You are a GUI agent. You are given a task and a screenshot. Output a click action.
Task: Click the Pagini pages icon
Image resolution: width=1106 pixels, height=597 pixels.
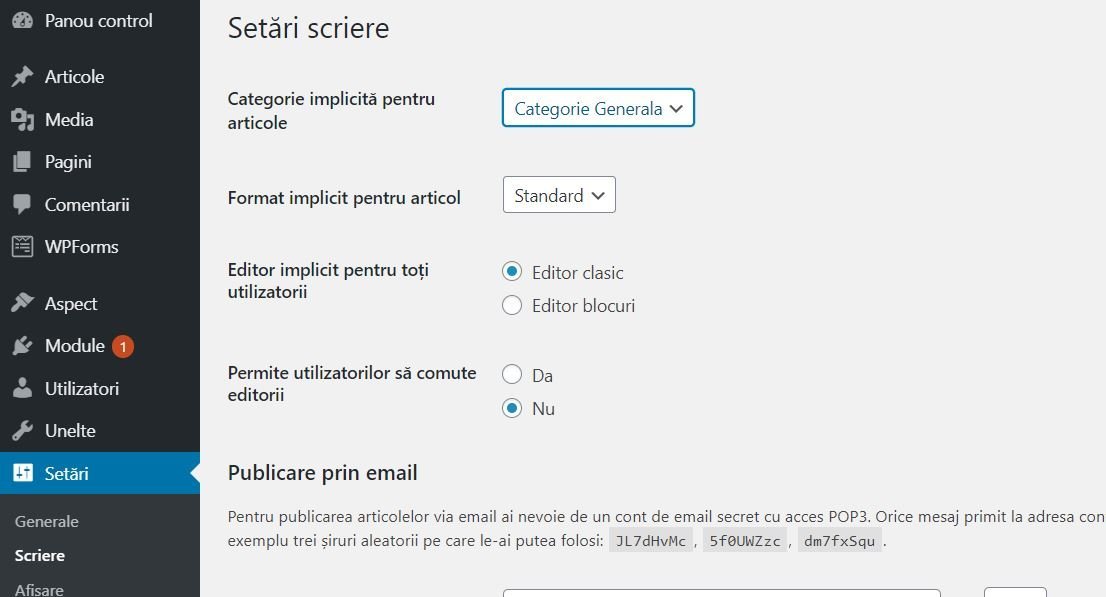[22, 162]
